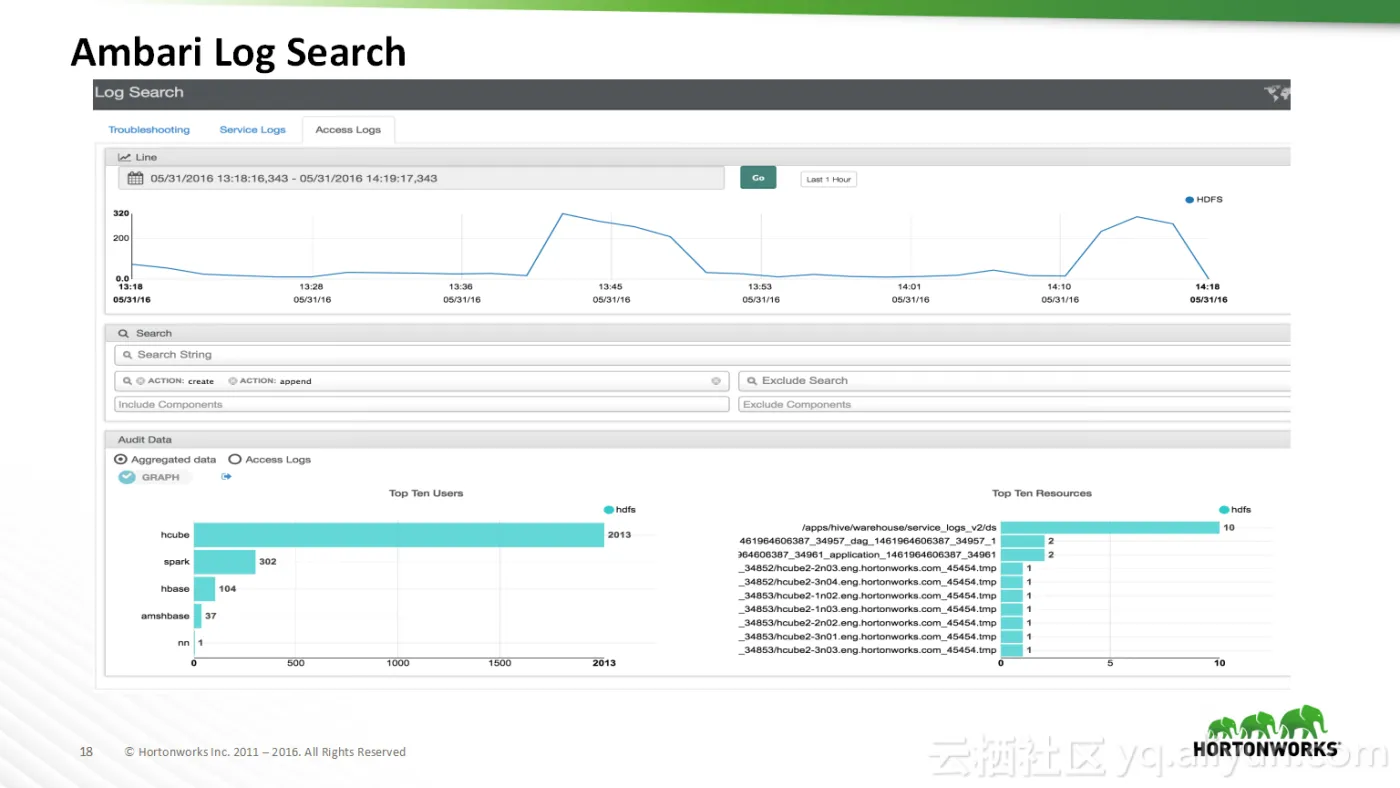1400x788 pixels.
Task: Collapse the Audit Data panel header
Action: coord(697,439)
